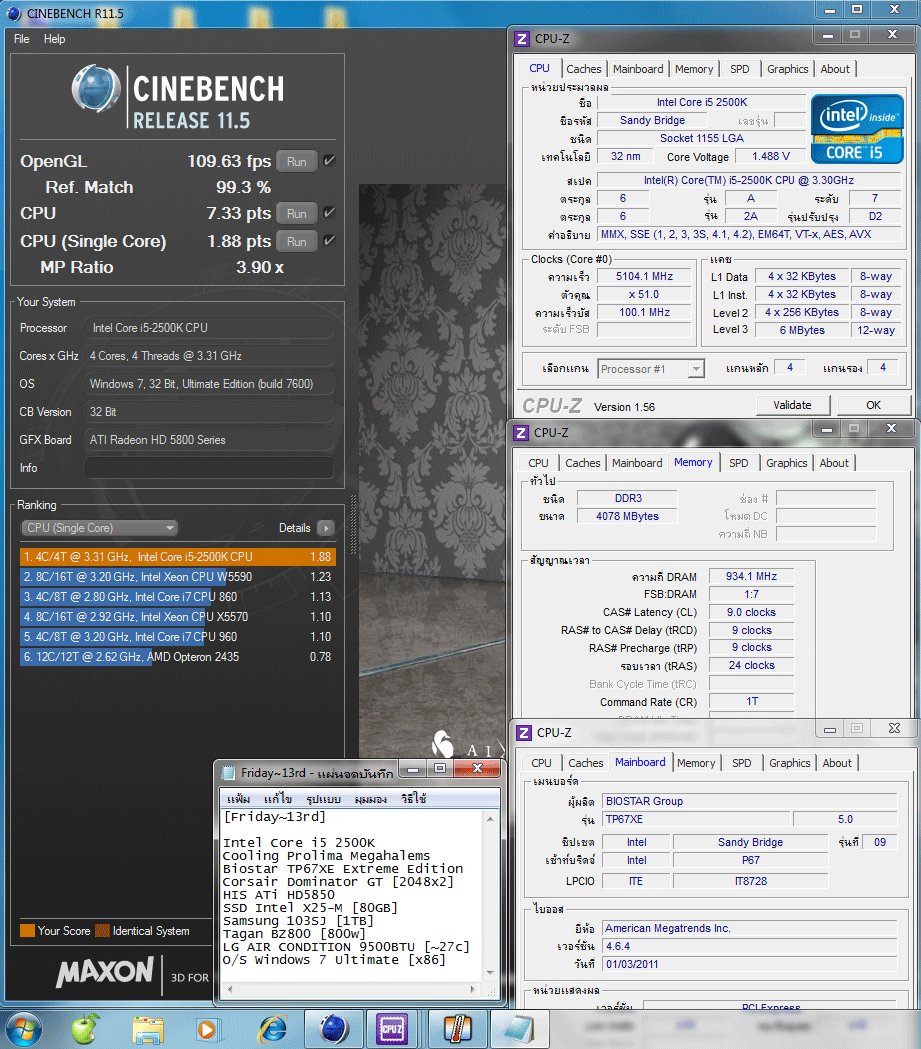Image resolution: width=921 pixels, height=1049 pixels.
Task: Click the Cinebench R11.5 title bar icon
Action: 13,13
